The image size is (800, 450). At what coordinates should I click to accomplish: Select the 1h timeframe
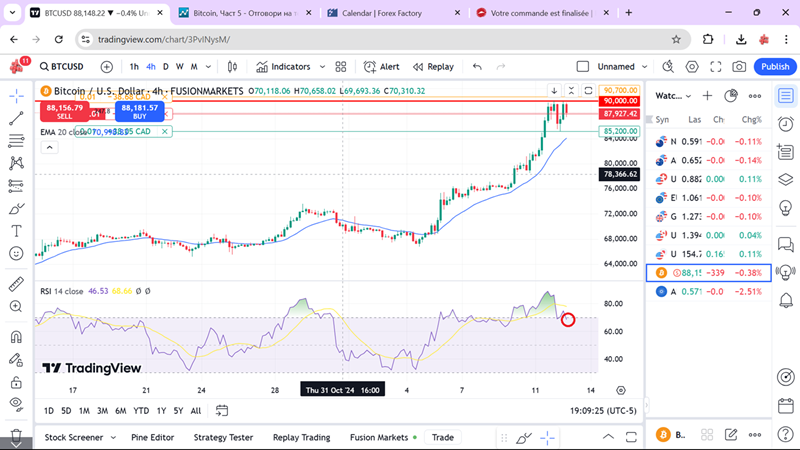click(134, 67)
